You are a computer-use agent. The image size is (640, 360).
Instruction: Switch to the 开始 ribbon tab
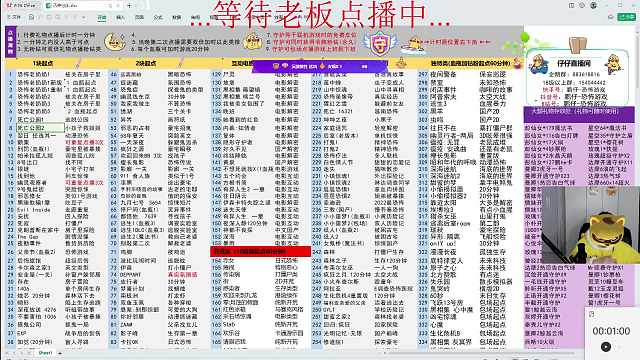(x=102, y=18)
